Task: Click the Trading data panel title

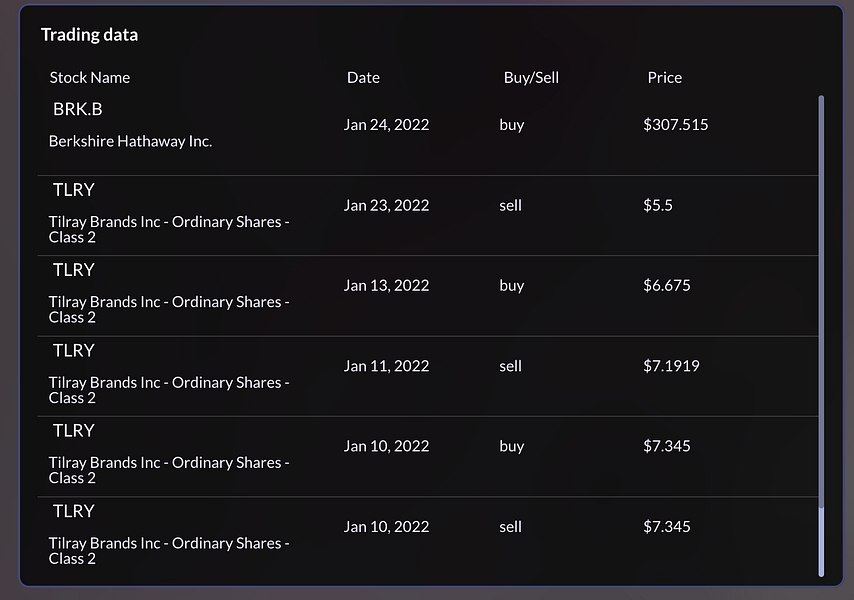Action: coord(89,35)
